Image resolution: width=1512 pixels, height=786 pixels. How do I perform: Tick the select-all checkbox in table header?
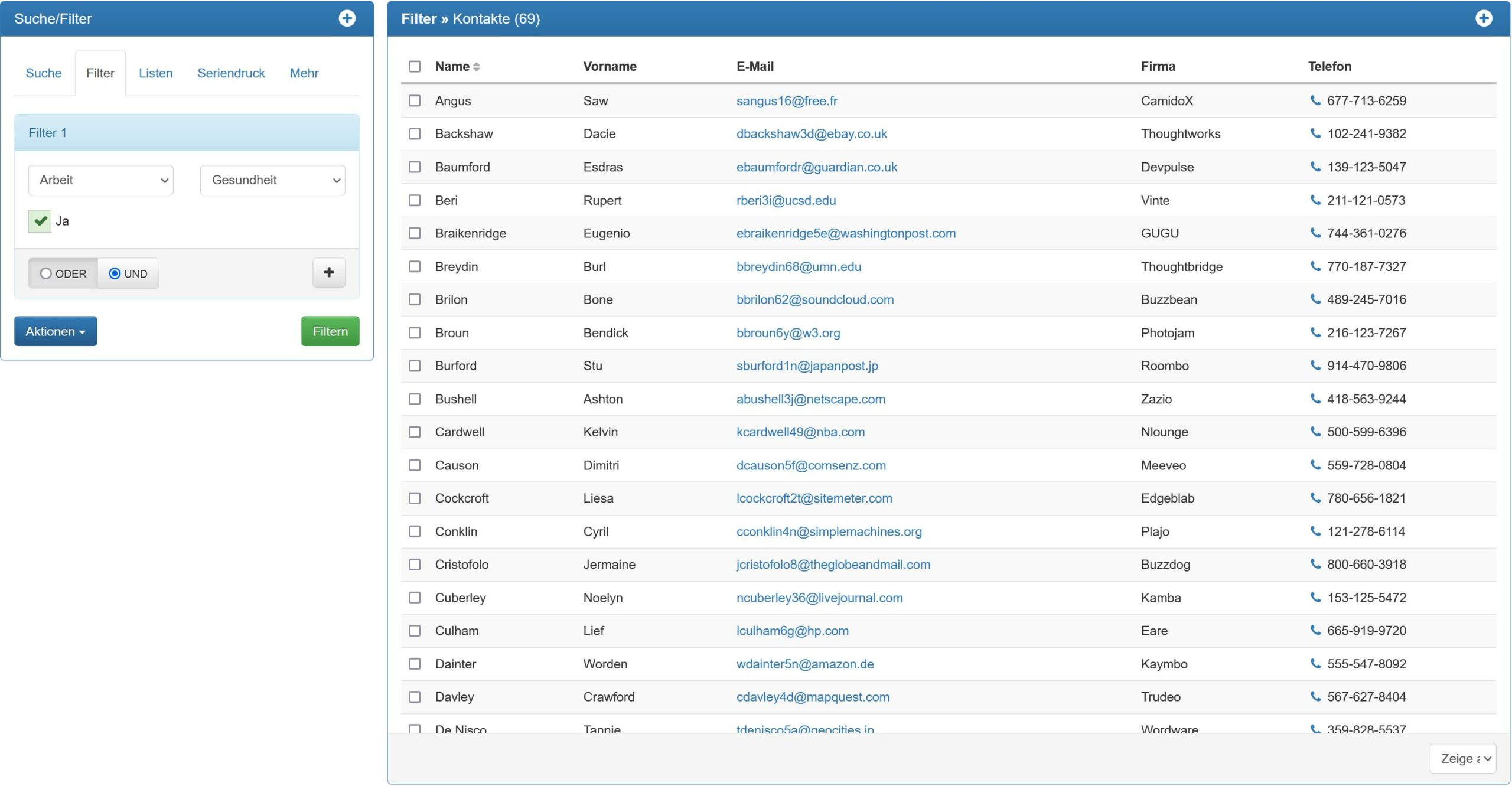415,66
